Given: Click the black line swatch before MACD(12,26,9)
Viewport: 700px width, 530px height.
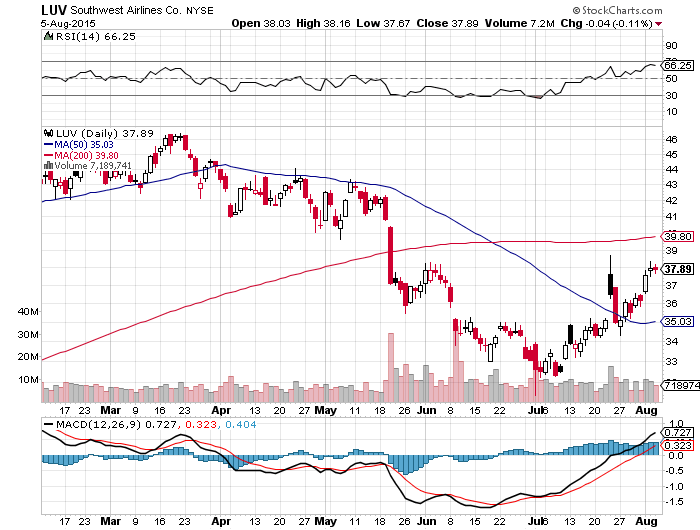Looking at the screenshot, I should (x=48, y=424).
